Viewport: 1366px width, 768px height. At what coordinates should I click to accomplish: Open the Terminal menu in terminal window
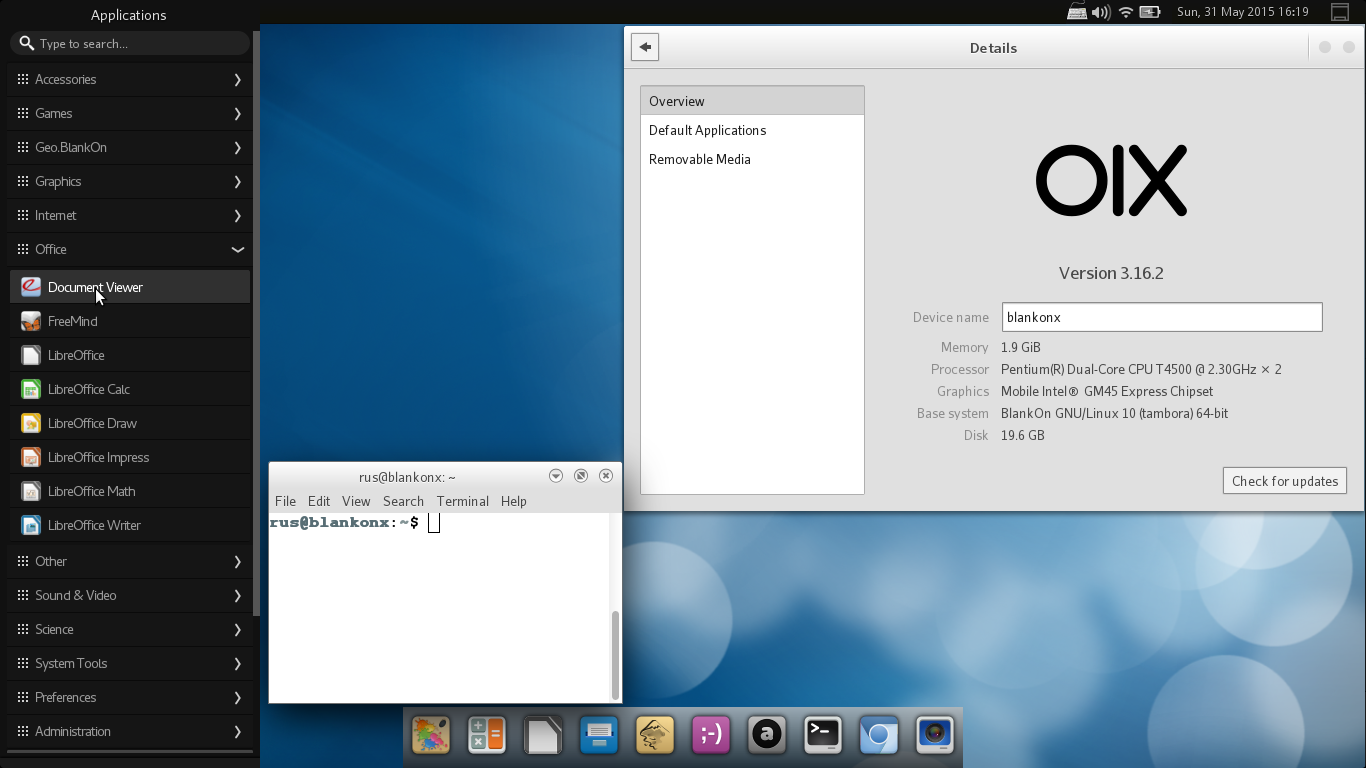462,501
